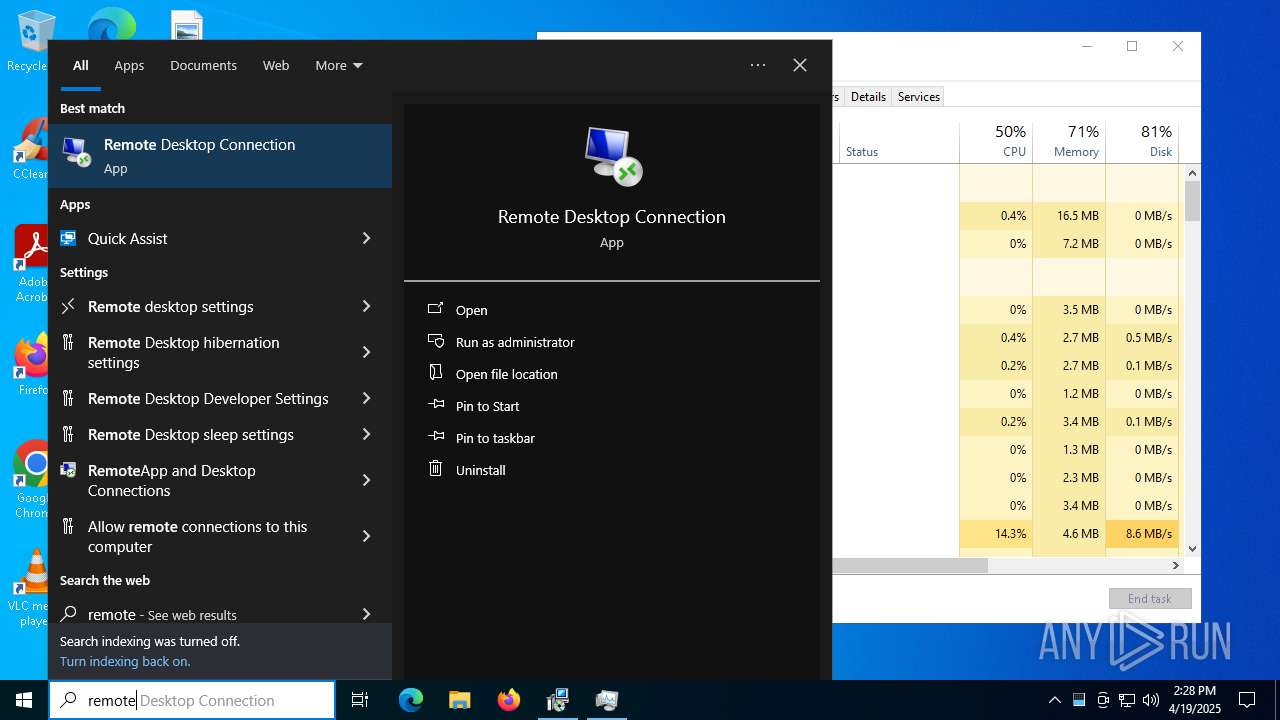This screenshot has width=1280, height=720.
Task: Choose Pin to taskbar action
Action: 495,438
